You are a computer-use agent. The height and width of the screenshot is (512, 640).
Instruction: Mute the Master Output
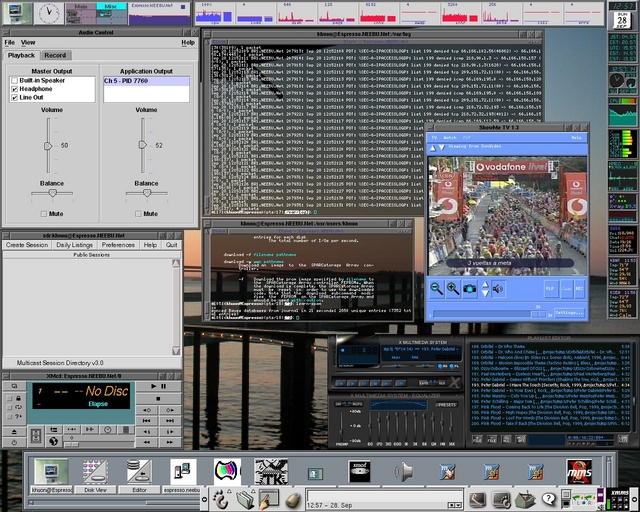44,214
